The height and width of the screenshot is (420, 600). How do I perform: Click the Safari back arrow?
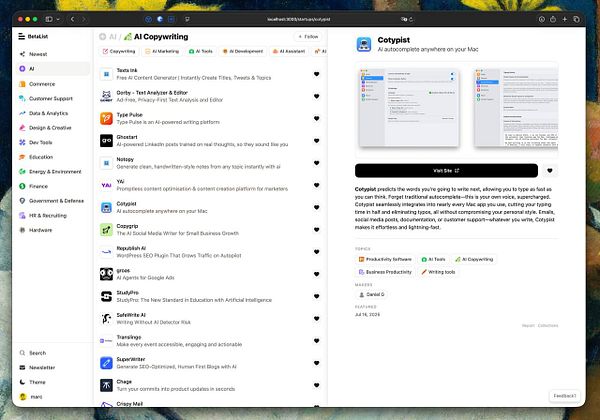[x=72, y=19]
